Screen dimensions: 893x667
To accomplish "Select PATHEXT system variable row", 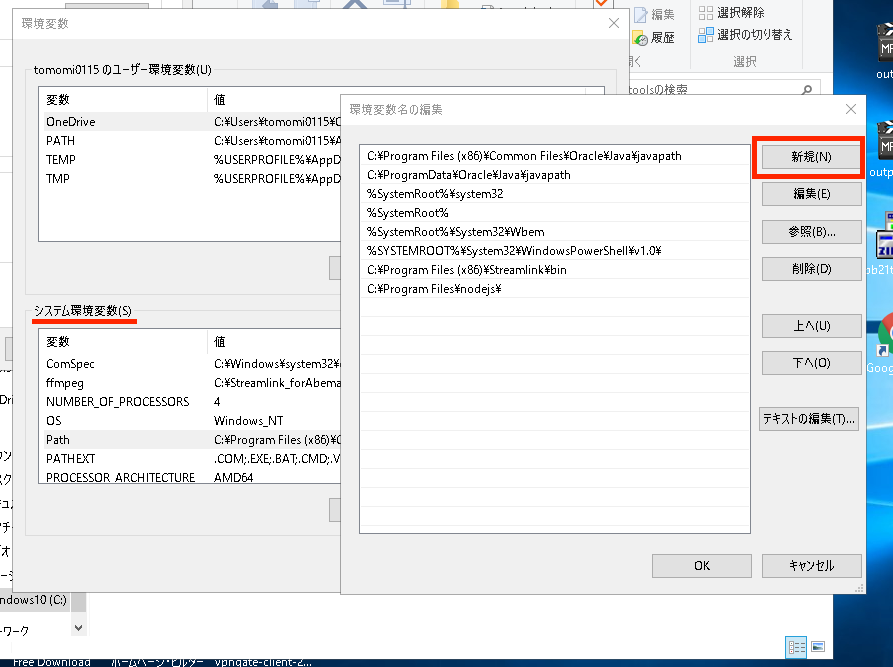I will (x=190, y=459).
